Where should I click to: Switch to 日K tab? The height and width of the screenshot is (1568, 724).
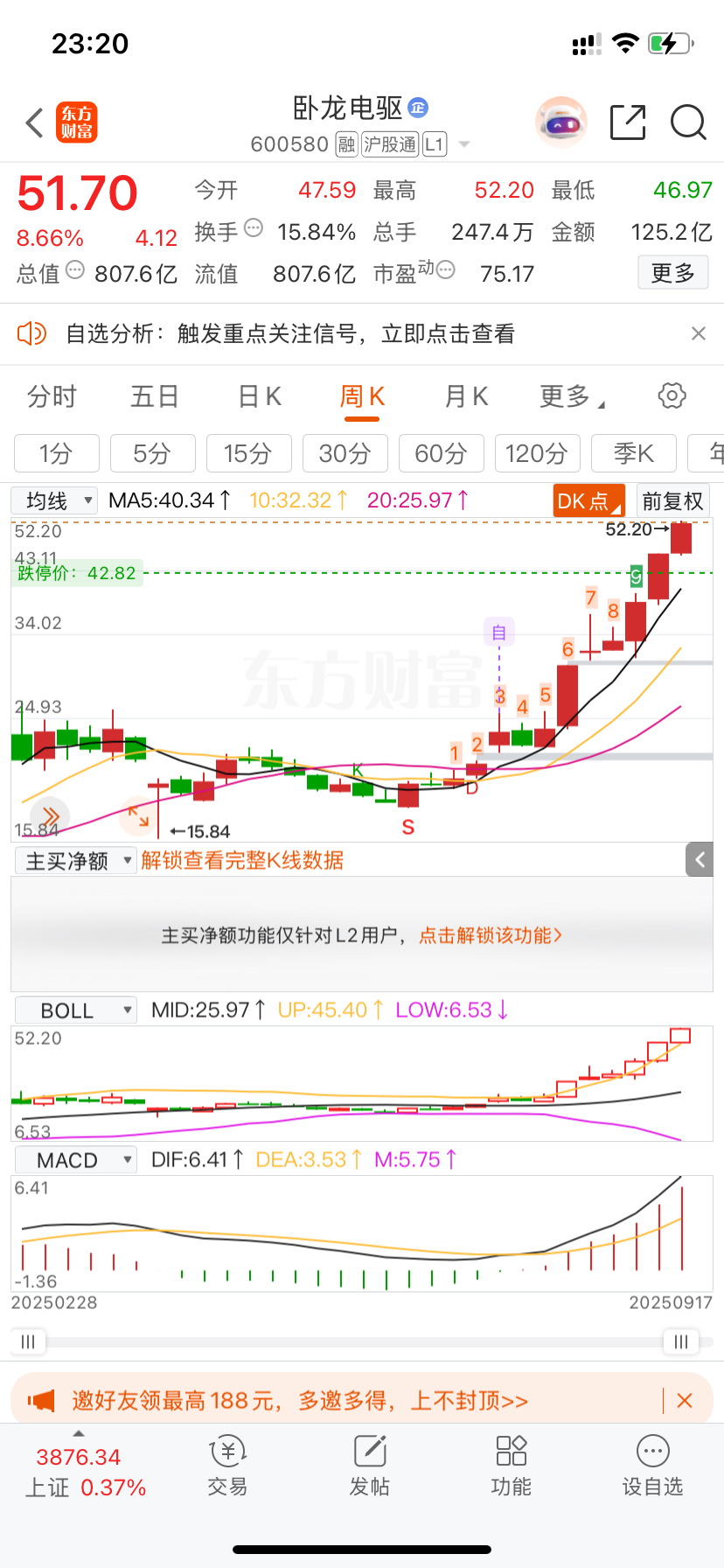coord(260,396)
